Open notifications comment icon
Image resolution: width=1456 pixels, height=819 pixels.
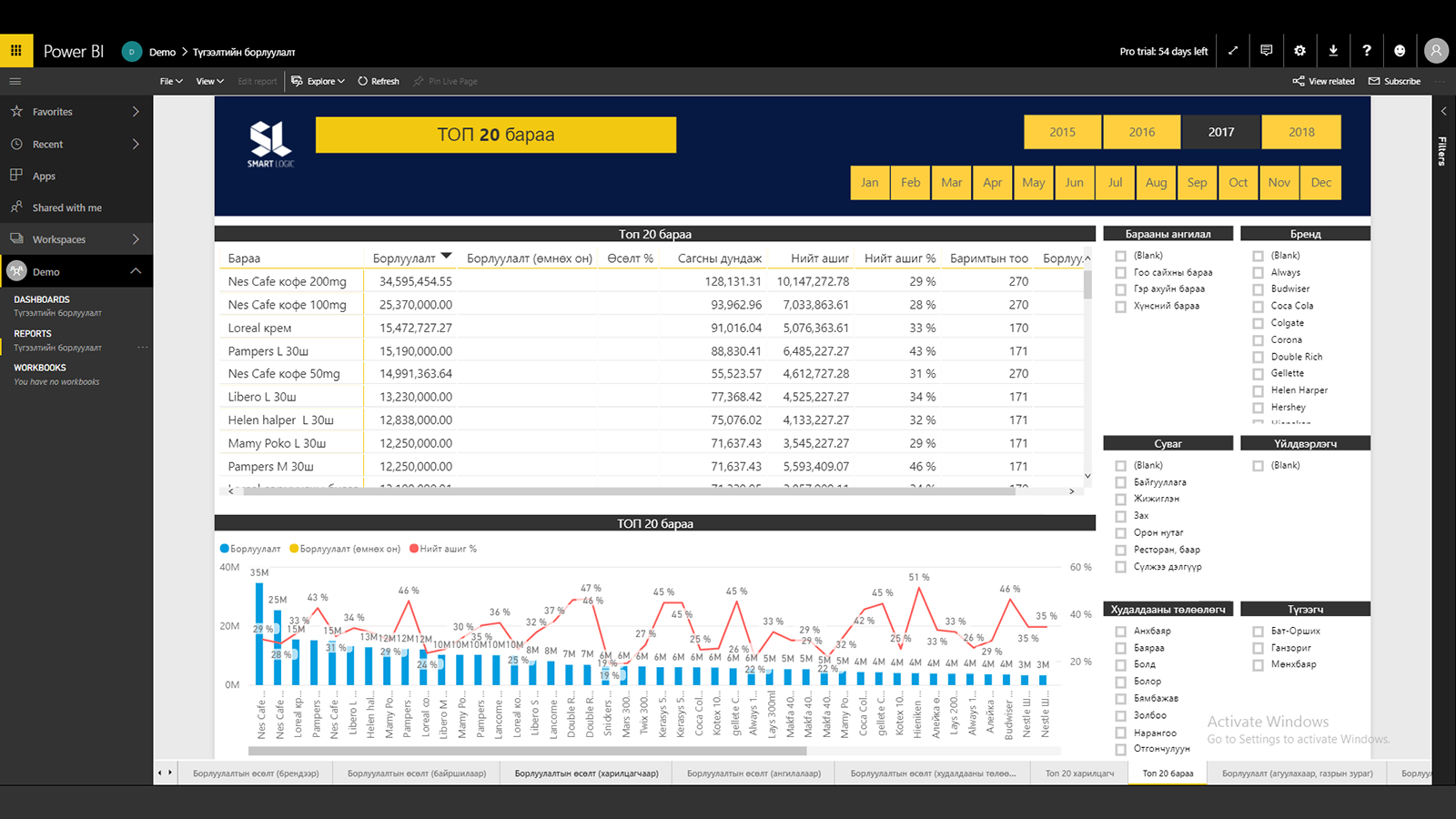1266,51
